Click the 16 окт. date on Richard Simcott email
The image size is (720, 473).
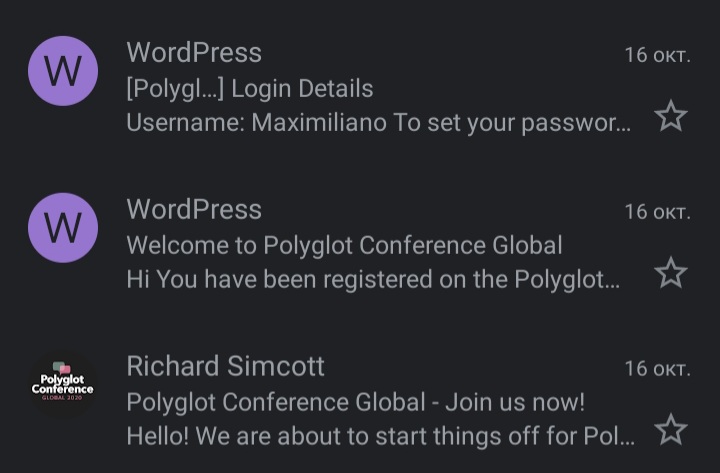pyautogui.click(x=658, y=369)
